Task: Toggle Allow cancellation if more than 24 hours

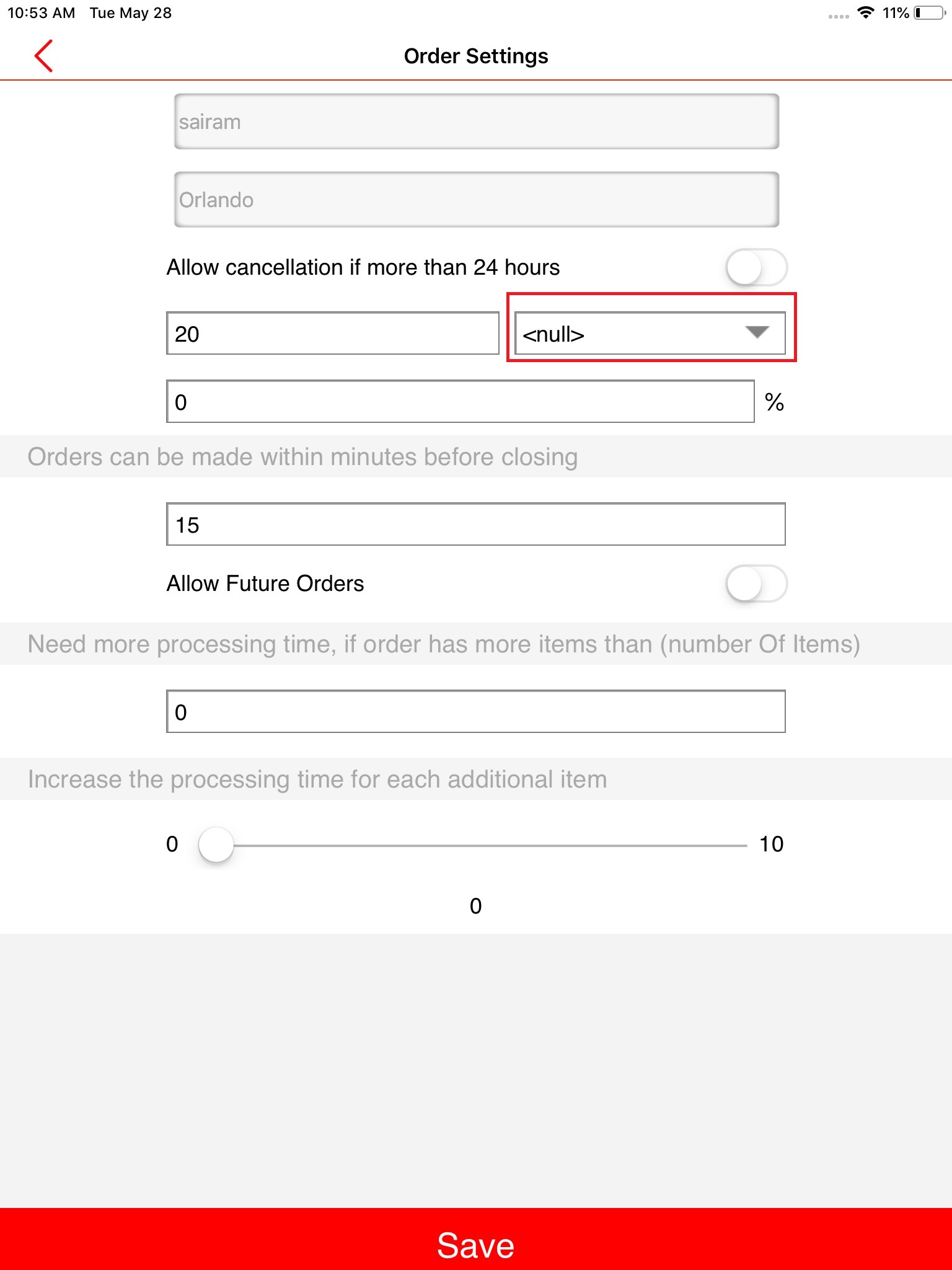Action: tap(756, 268)
